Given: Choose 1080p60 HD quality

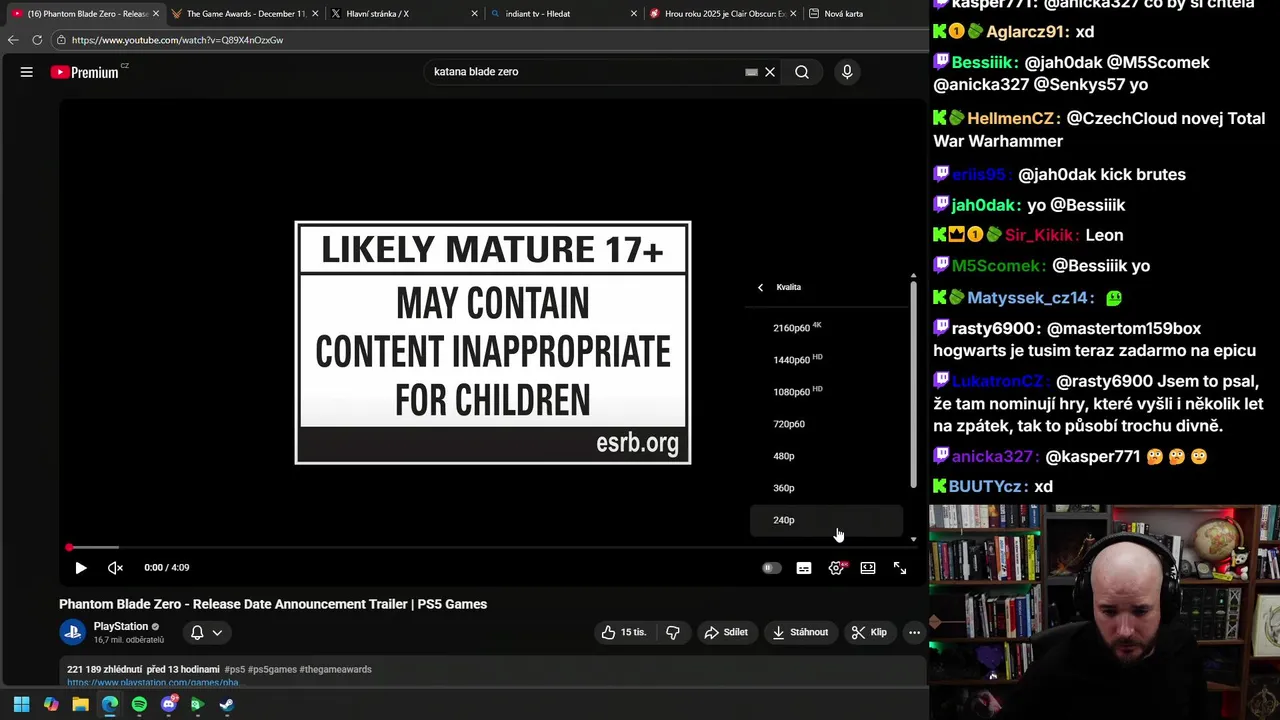Looking at the screenshot, I should click(x=826, y=392).
